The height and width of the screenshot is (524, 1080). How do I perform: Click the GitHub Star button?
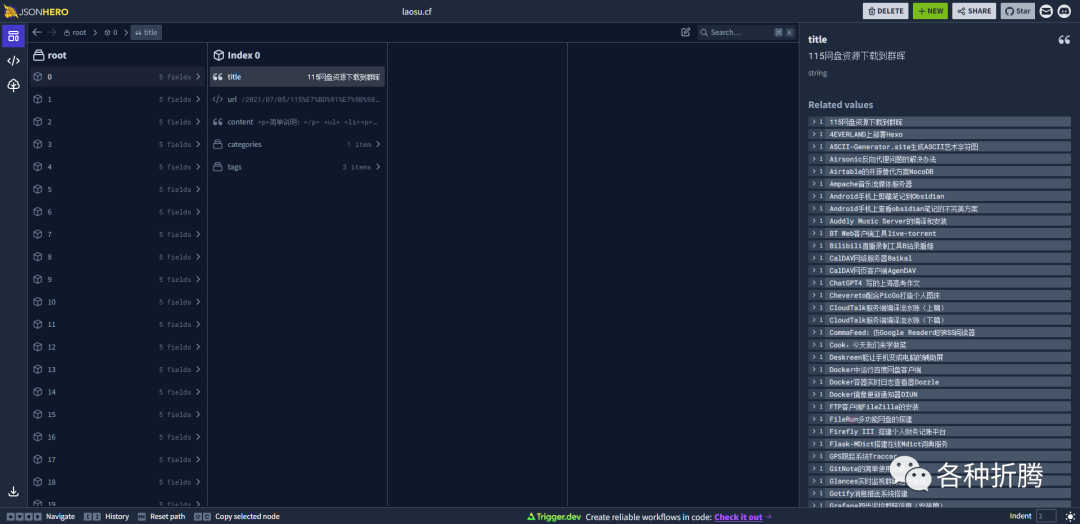pyautogui.click(x=1017, y=11)
